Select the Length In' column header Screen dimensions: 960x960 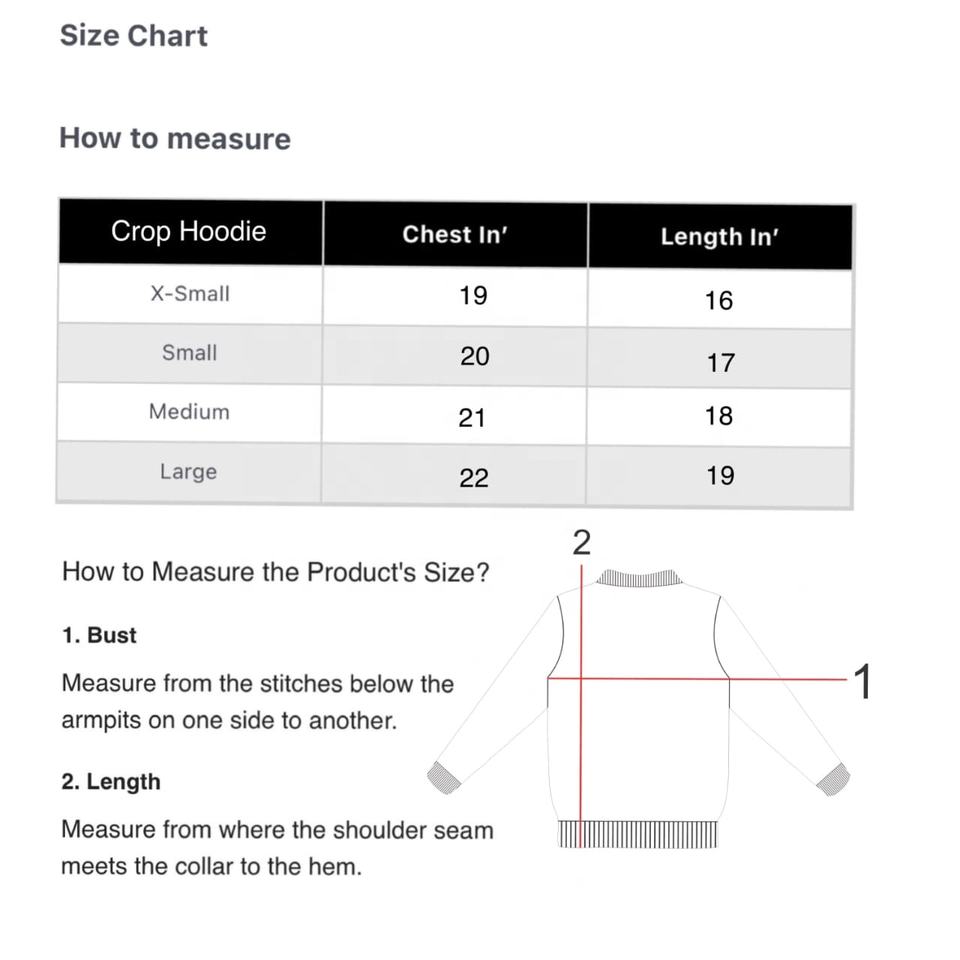[x=719, y=237]
